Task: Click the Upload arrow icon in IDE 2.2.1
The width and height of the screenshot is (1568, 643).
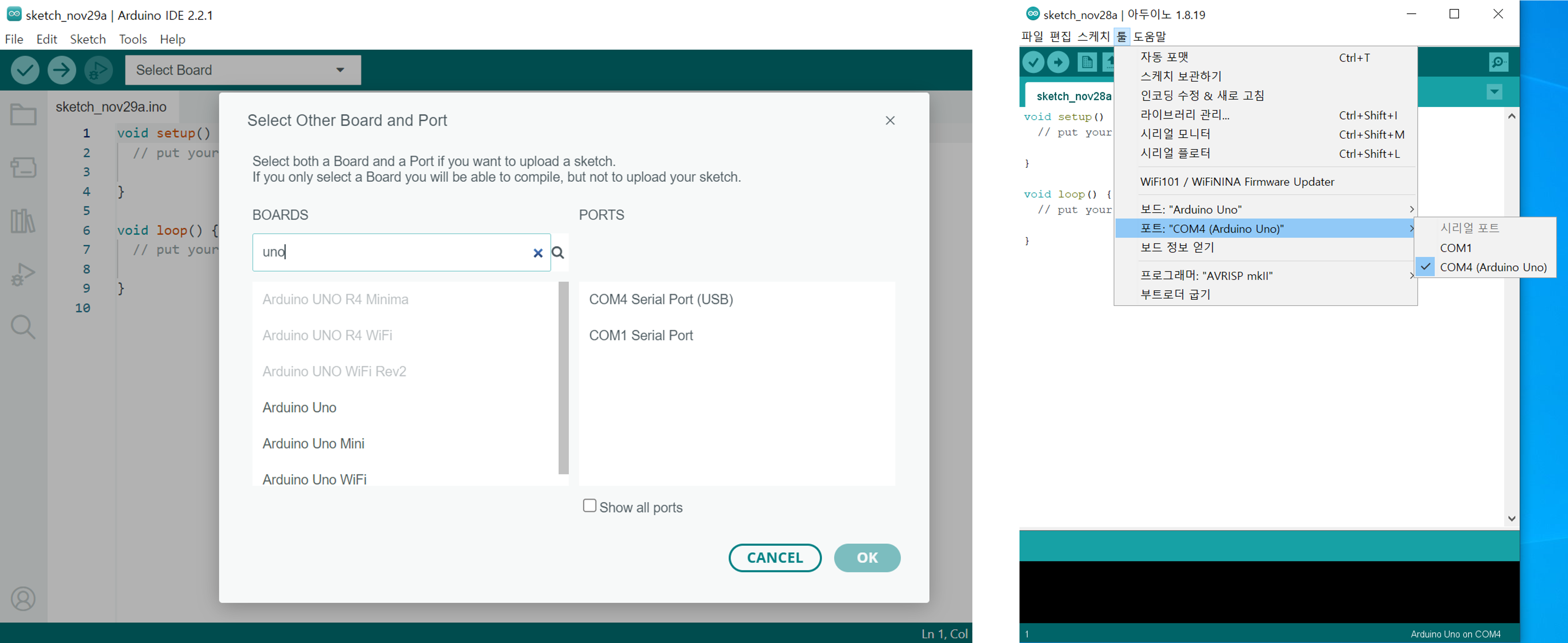Action: pos(62,70)
